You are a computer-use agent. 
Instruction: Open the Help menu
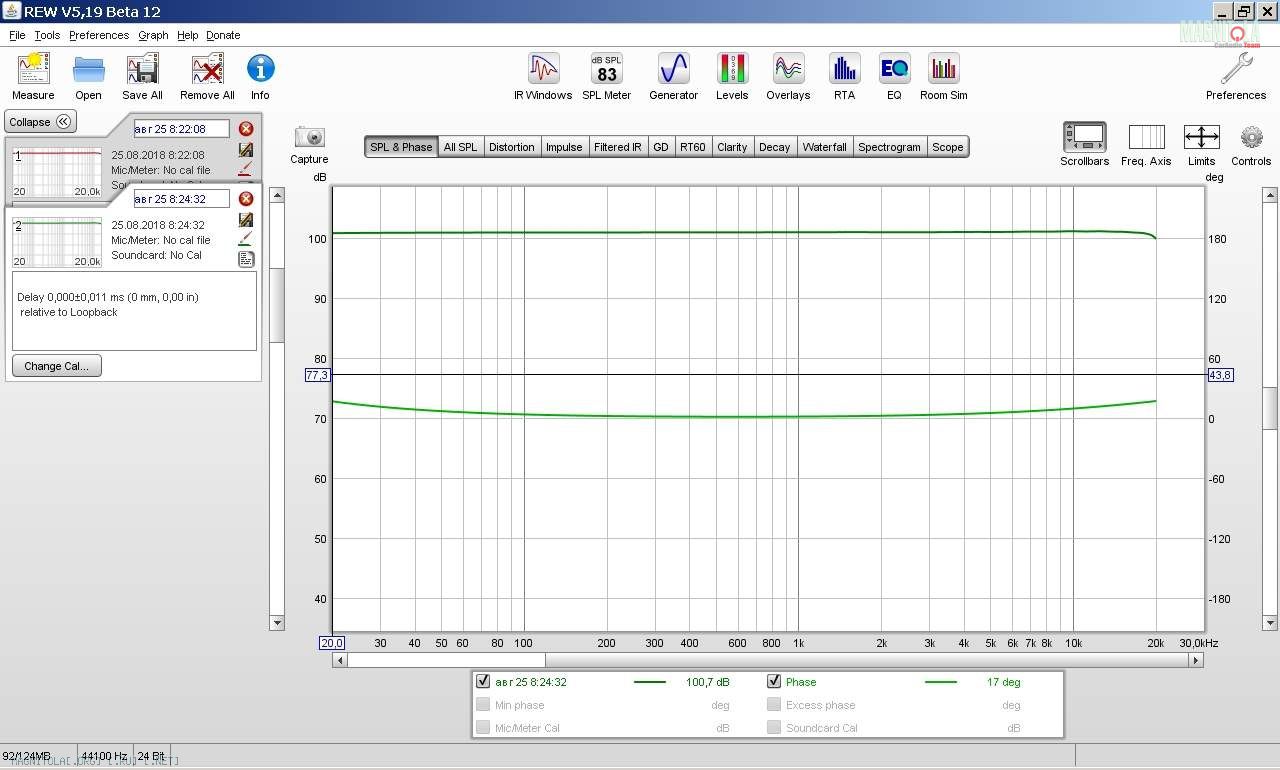pos(188,35)
